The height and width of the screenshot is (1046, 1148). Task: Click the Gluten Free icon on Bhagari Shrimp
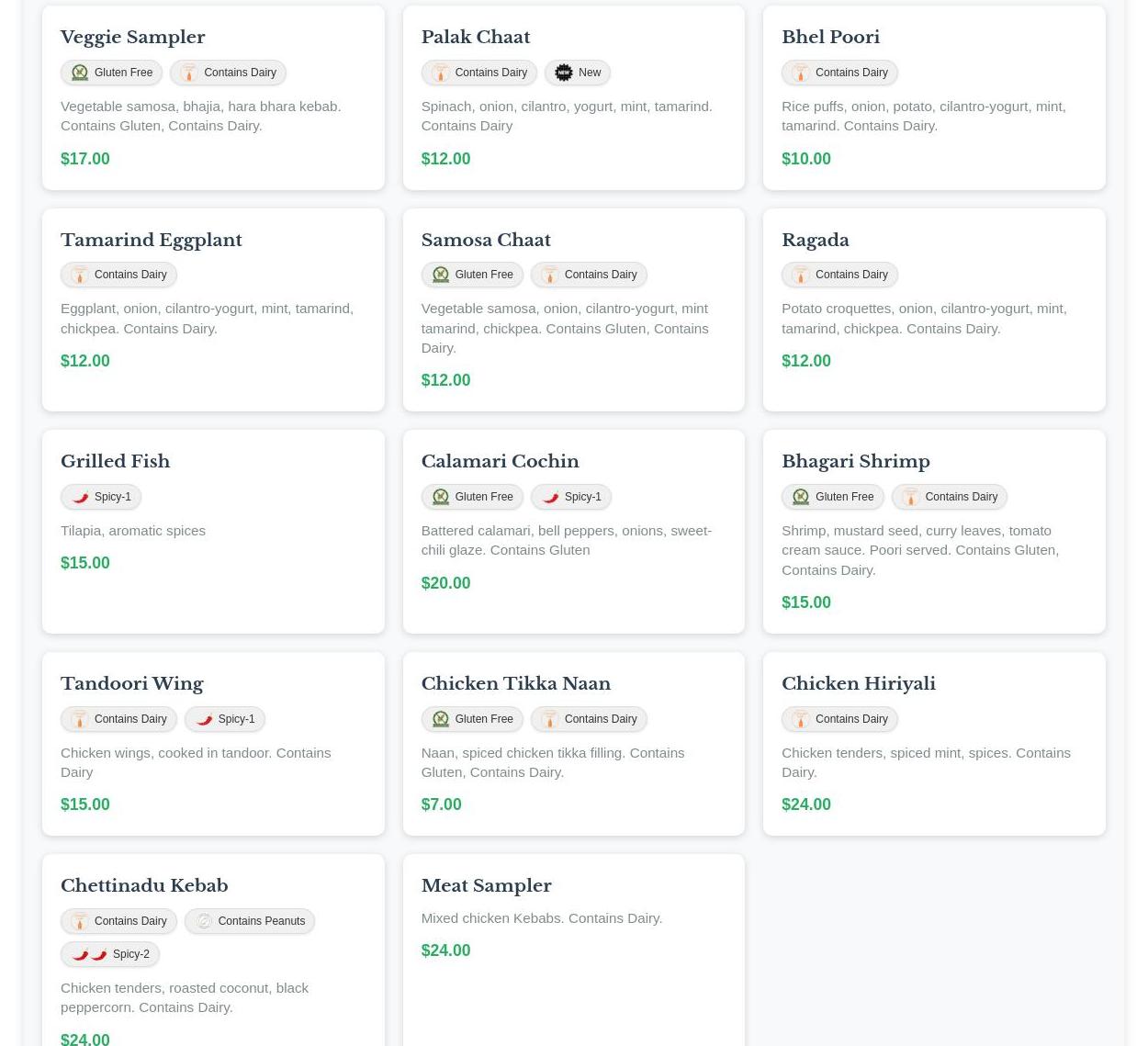[801, 497]
